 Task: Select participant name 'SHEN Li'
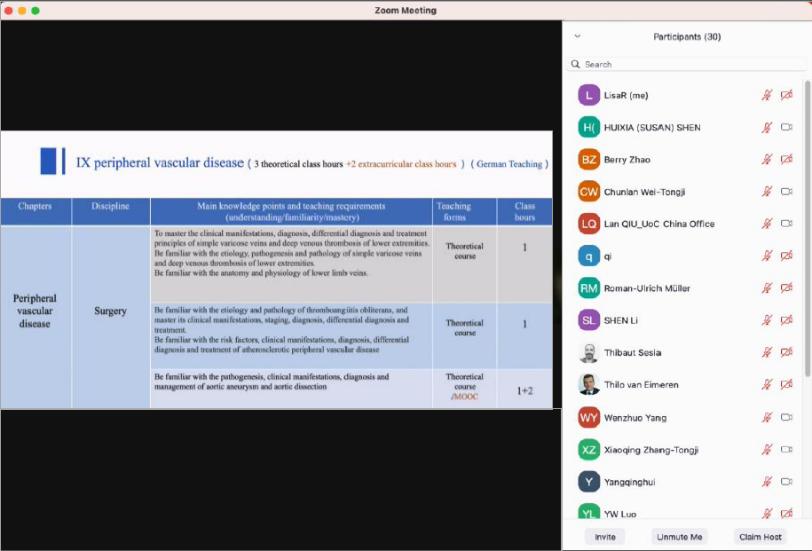[x=620, y=321]
